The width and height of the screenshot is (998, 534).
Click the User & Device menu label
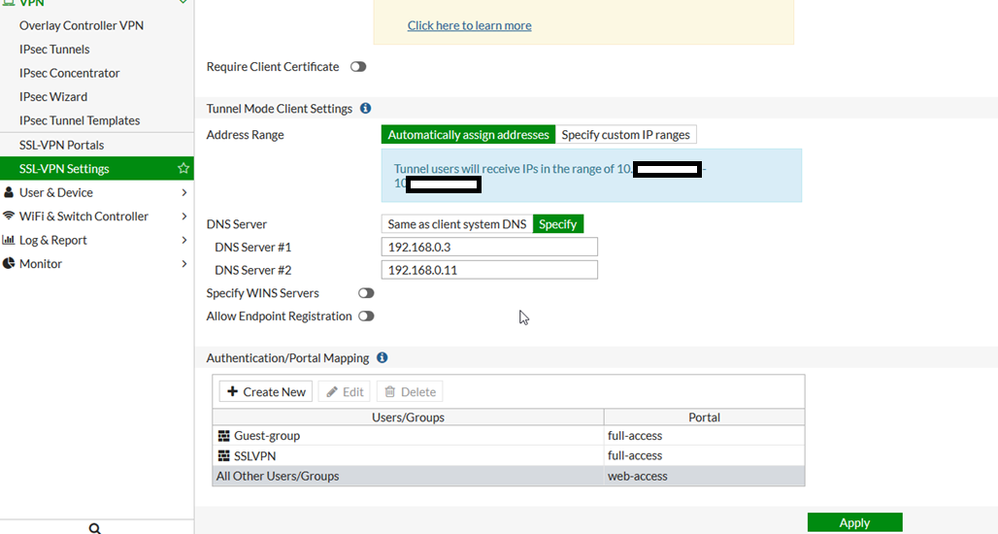(x=56, y=192)
